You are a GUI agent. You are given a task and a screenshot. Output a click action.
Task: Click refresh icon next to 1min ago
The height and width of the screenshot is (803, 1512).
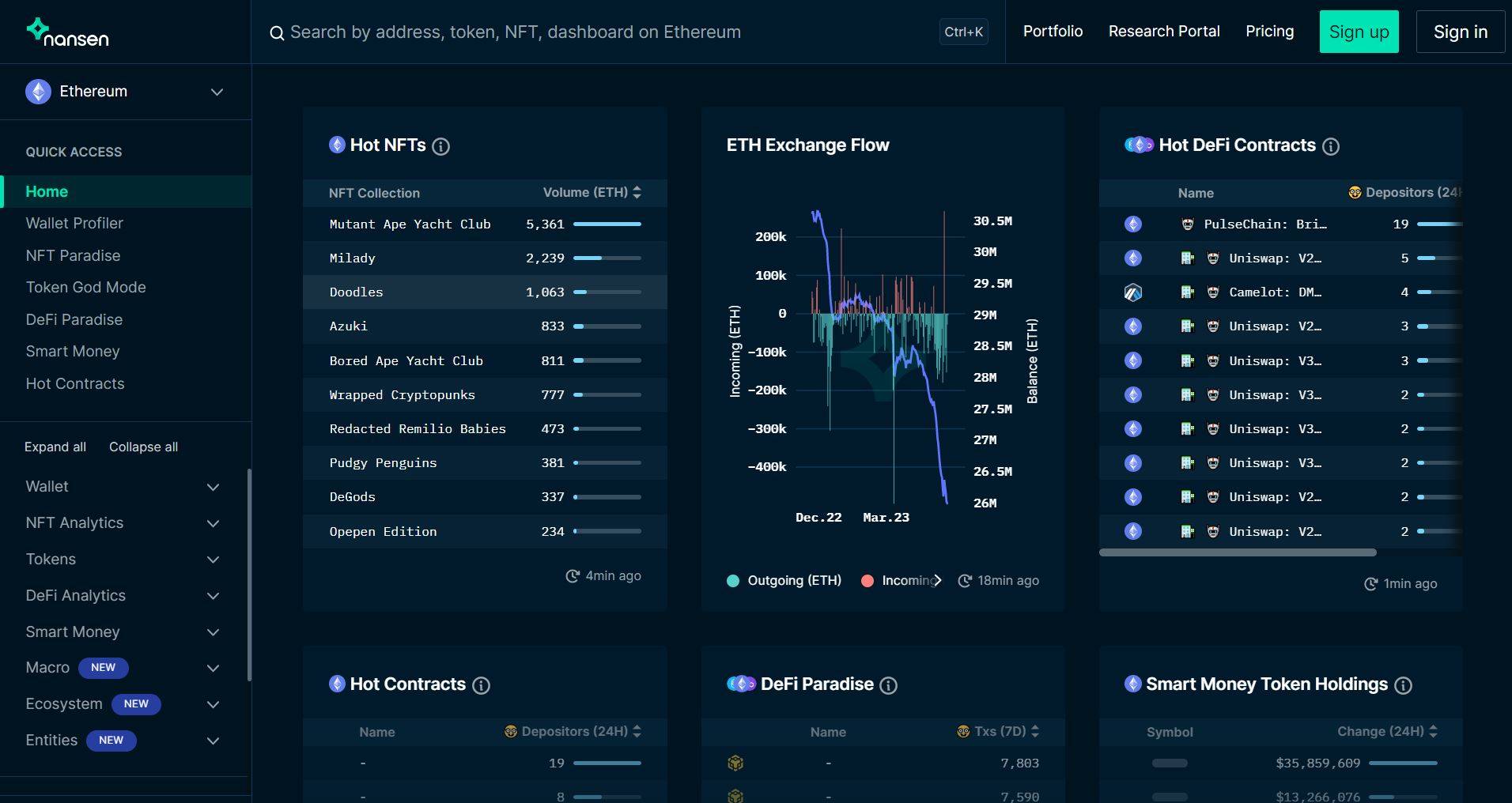1370,584
